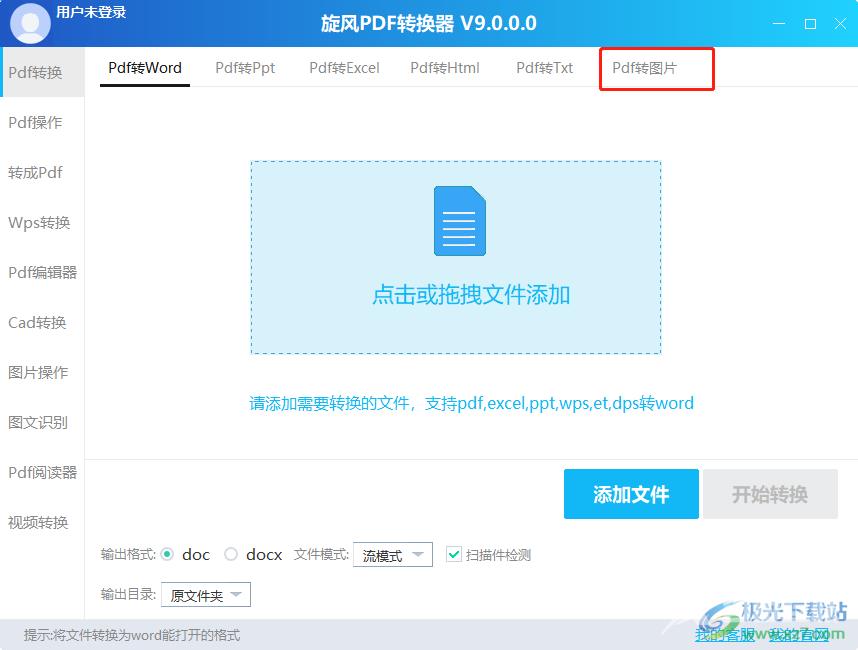Select the doc output format radio

pyautogui.click(x=167, y=554)
